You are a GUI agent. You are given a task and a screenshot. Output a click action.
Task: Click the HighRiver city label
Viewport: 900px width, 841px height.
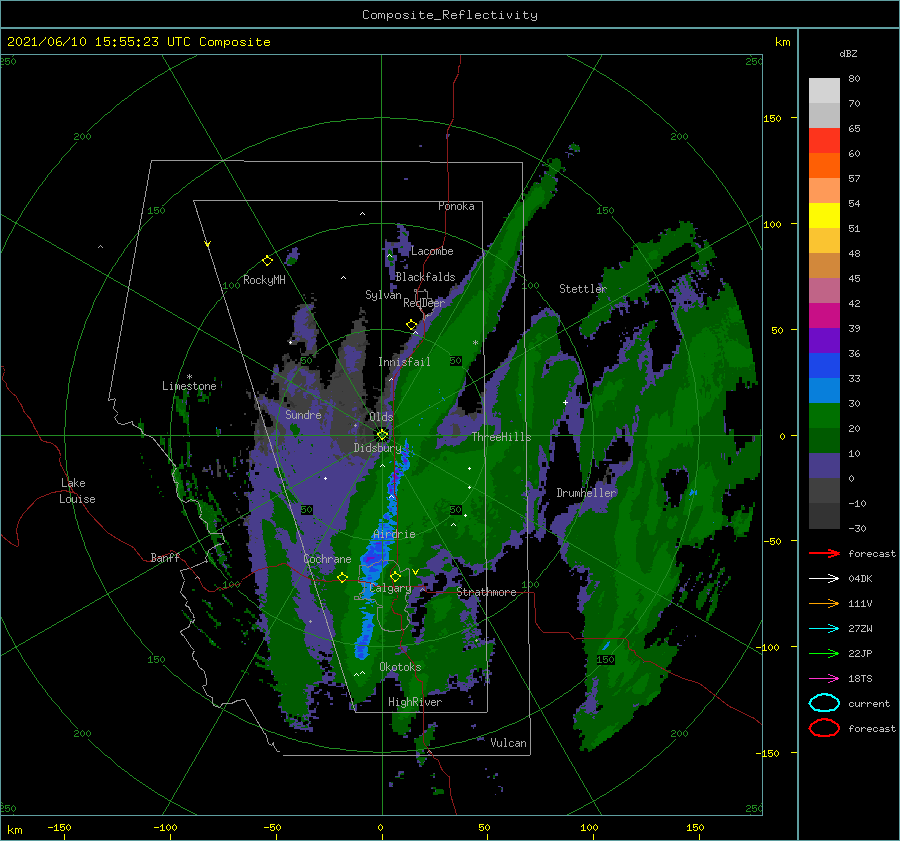(x=415, y=702)
